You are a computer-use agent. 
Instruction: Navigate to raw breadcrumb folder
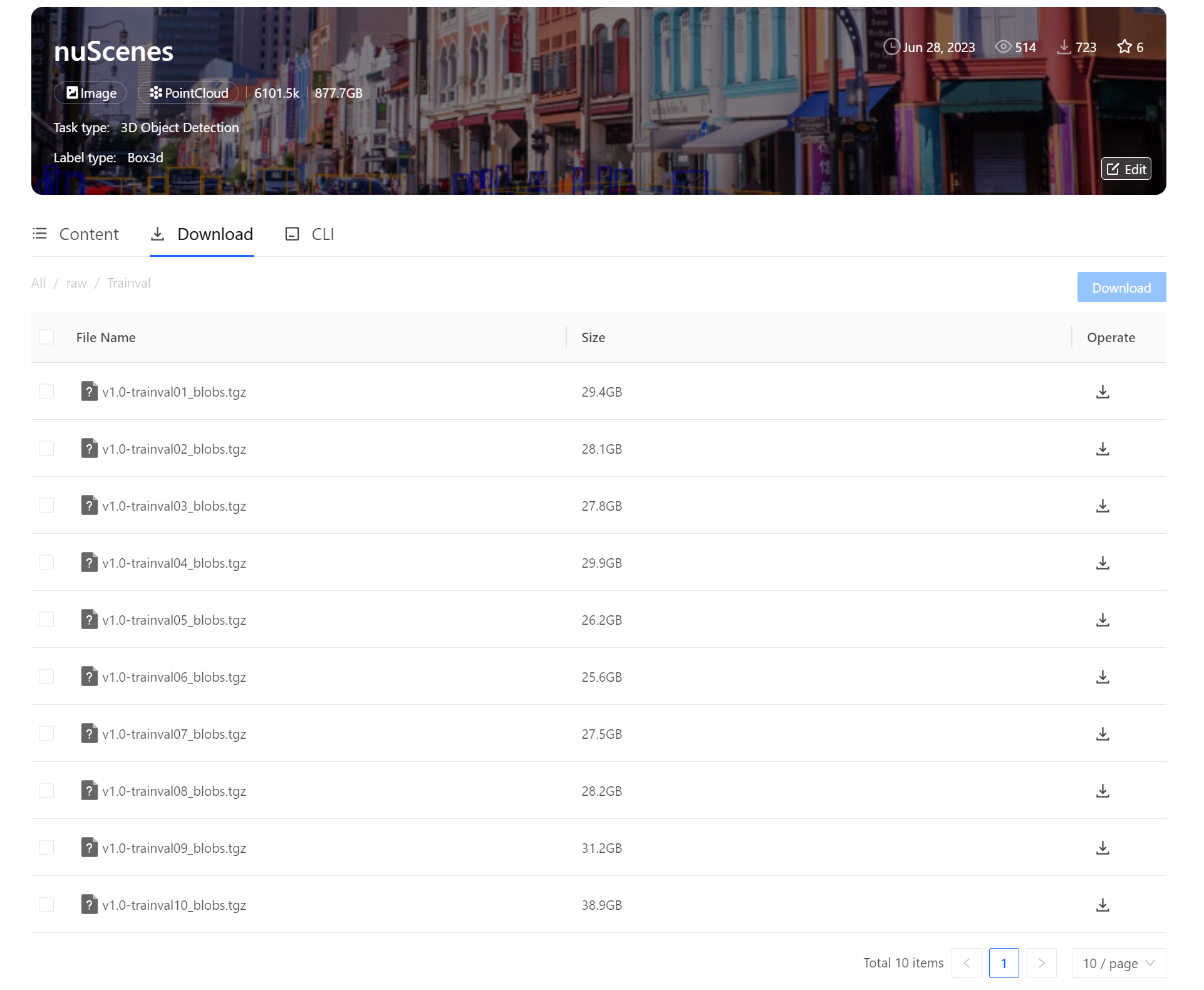click(76, 283)
